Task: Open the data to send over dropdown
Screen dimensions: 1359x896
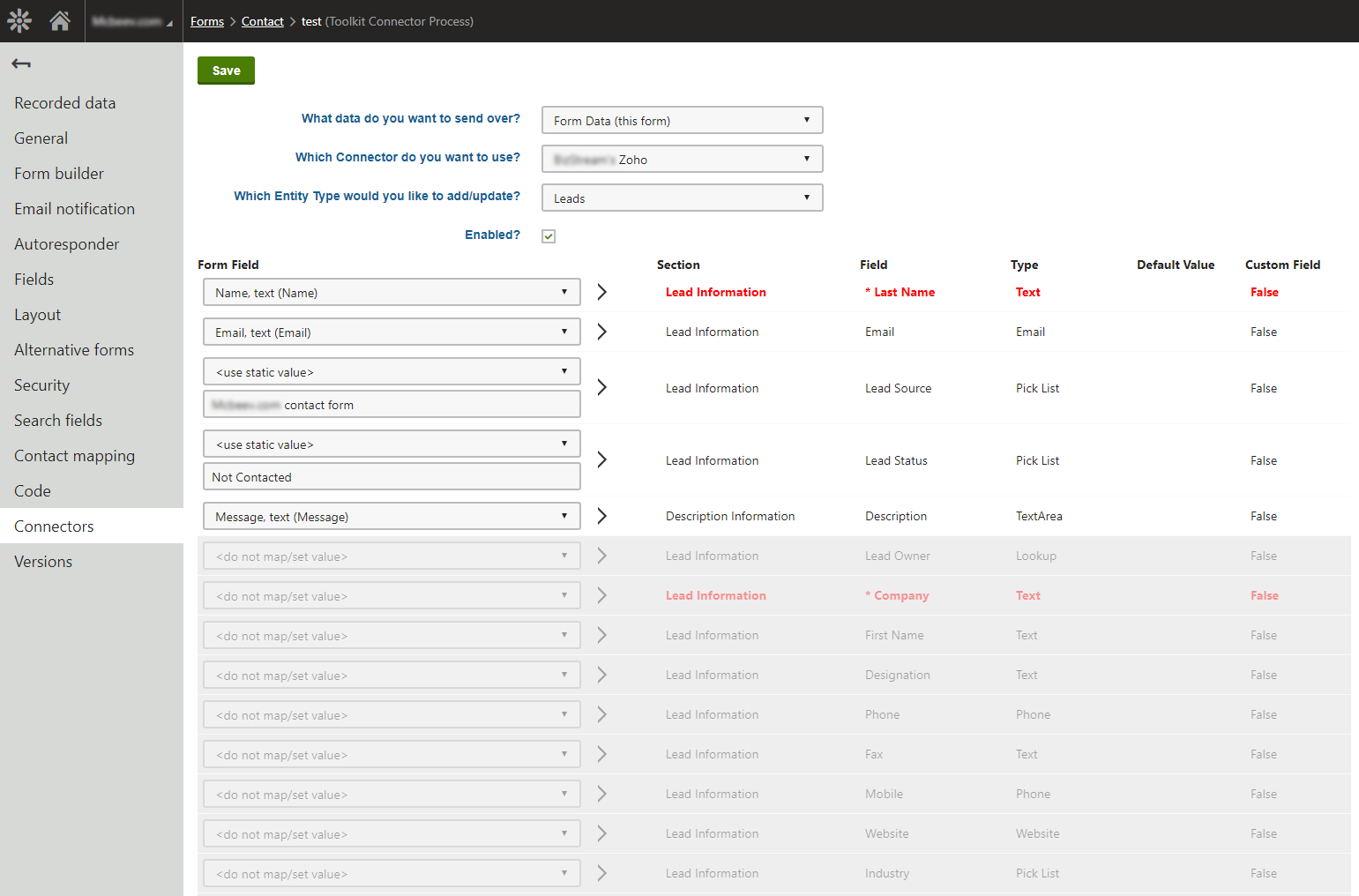Action: [x=682, y=121]
